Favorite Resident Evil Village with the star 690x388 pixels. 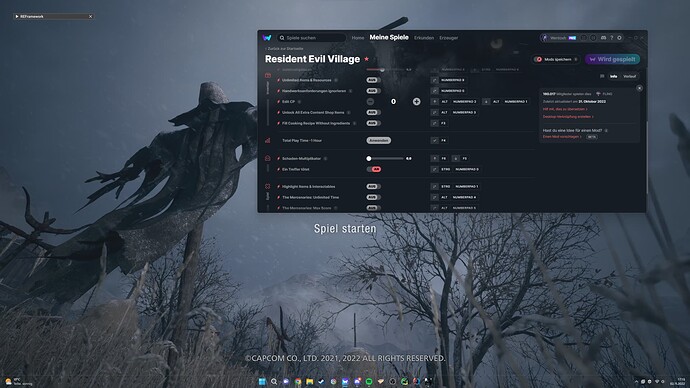366,59
